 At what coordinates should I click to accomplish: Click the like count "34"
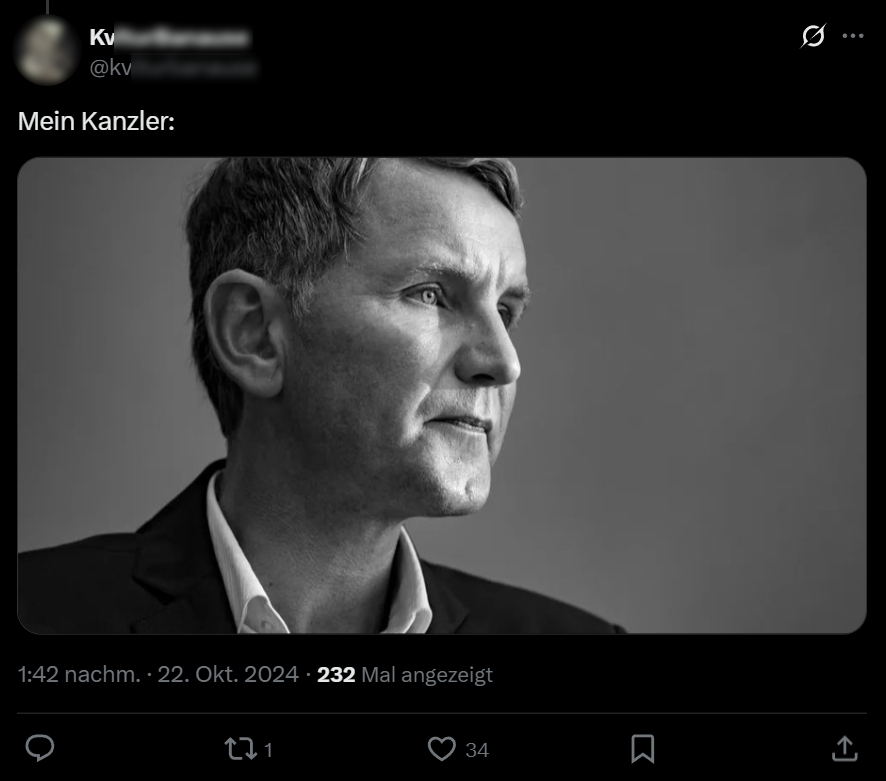[477, 749]
